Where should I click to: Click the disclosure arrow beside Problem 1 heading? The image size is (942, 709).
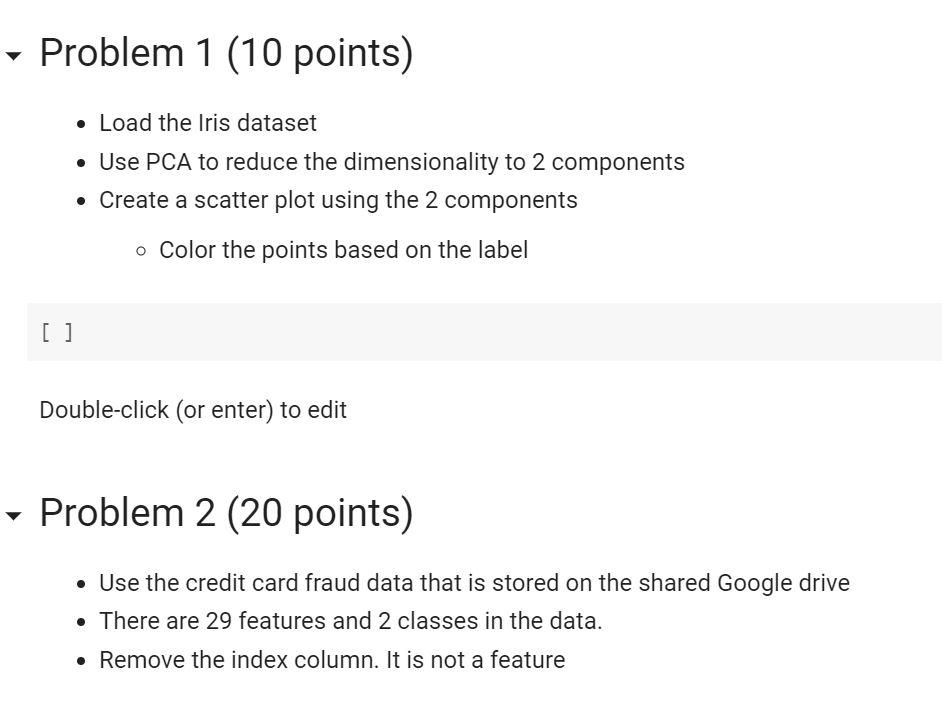click(13, 53)
